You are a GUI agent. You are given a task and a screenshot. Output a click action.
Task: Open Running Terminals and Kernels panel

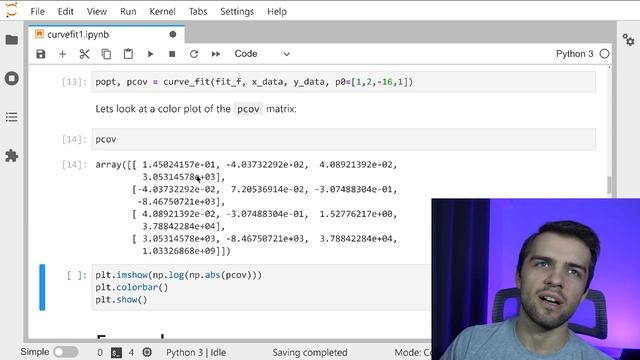(12, 78)
